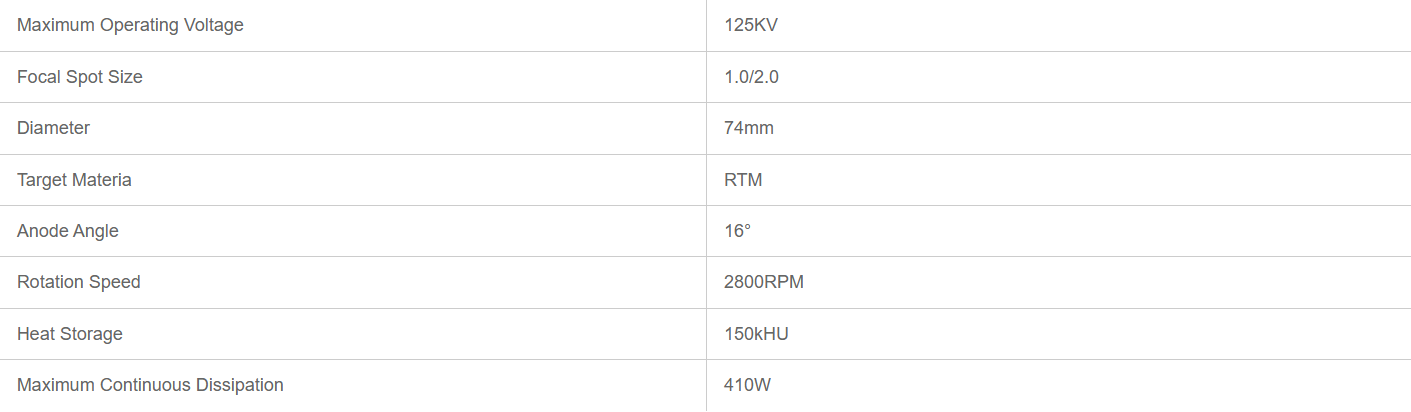The height and width of the screenshot is (412, 1411).
Task: Click the Target Materia label
Action: 74,180
